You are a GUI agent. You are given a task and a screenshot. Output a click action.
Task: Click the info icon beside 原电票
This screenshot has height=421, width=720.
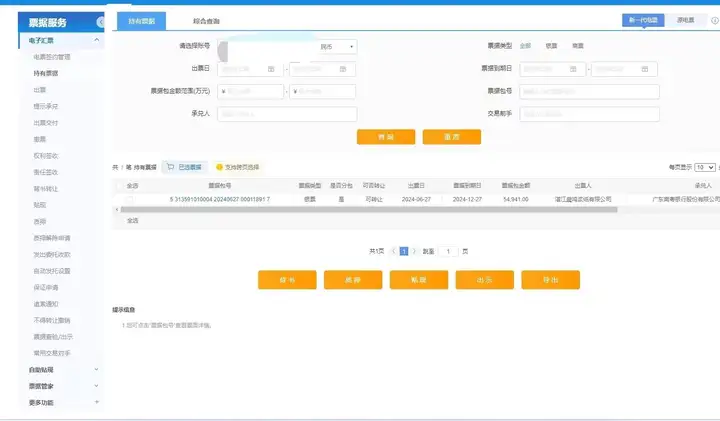714,20
